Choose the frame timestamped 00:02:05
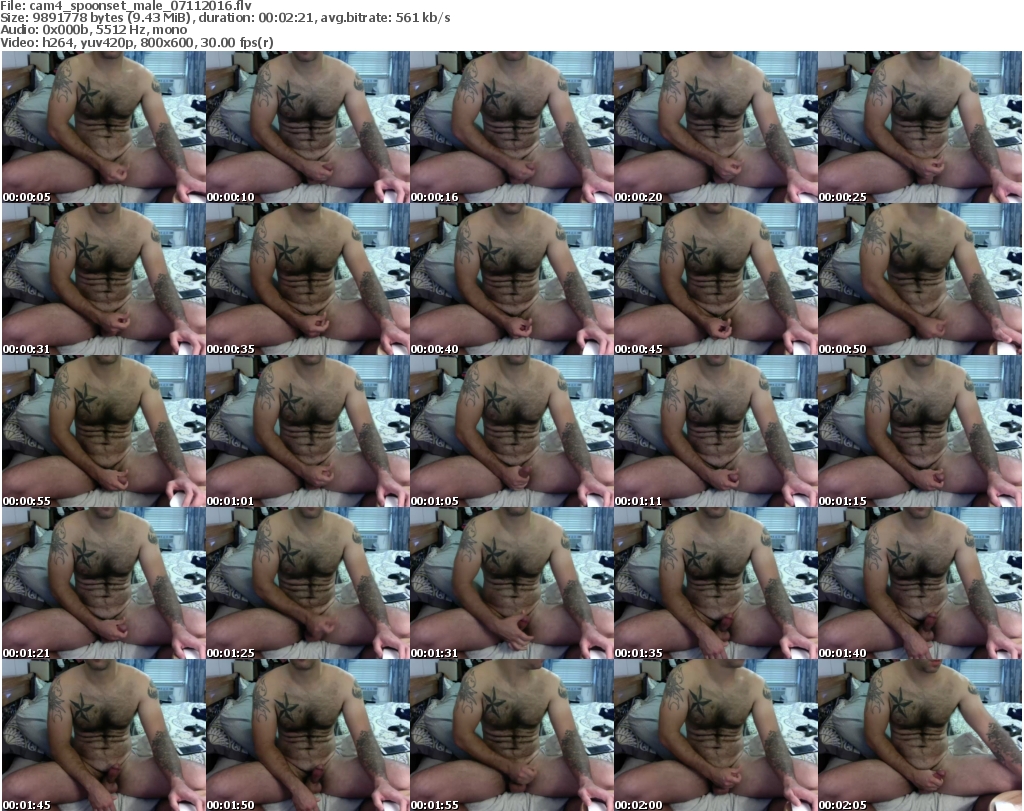 [x=920, y=735]
